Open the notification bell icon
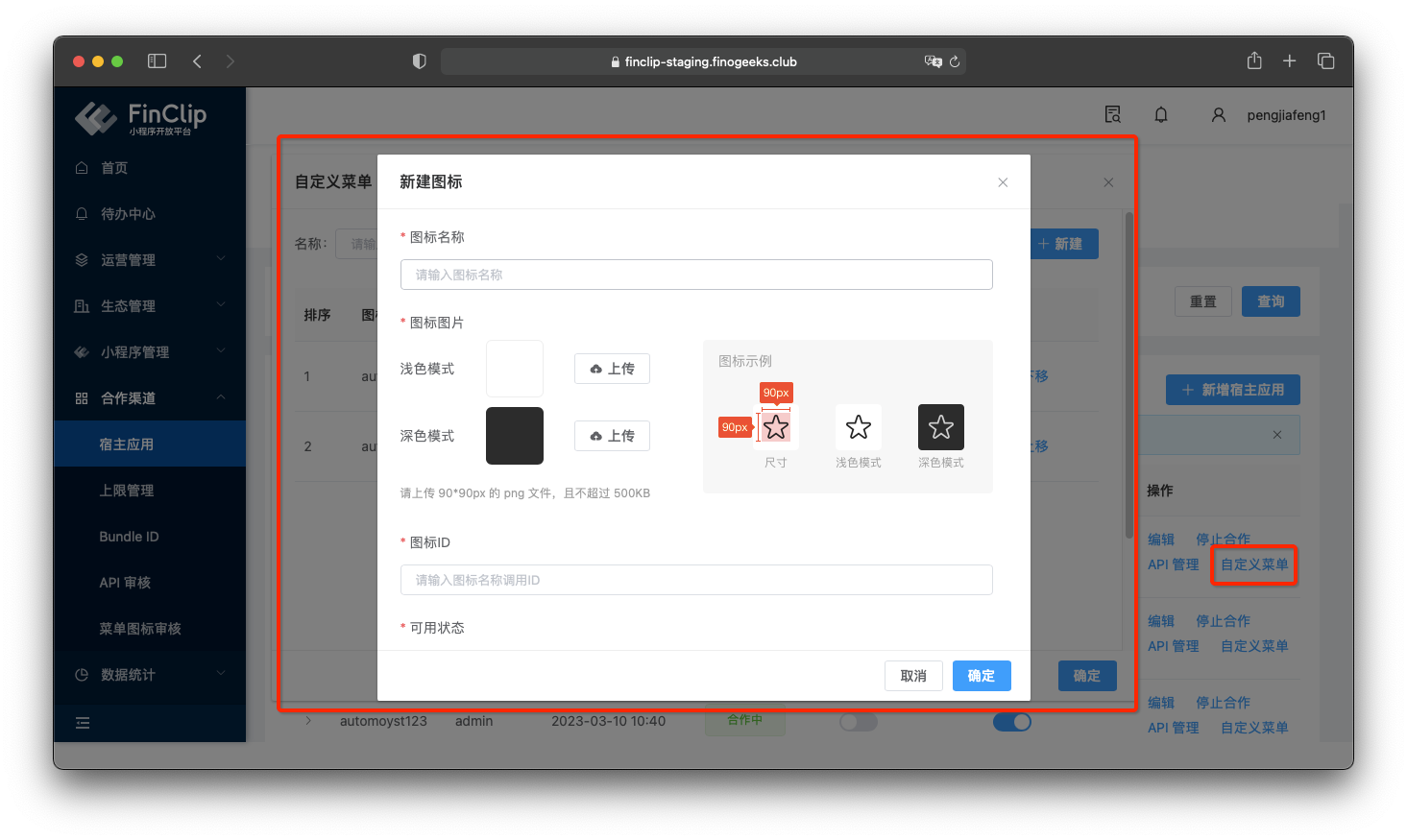 1160,114
